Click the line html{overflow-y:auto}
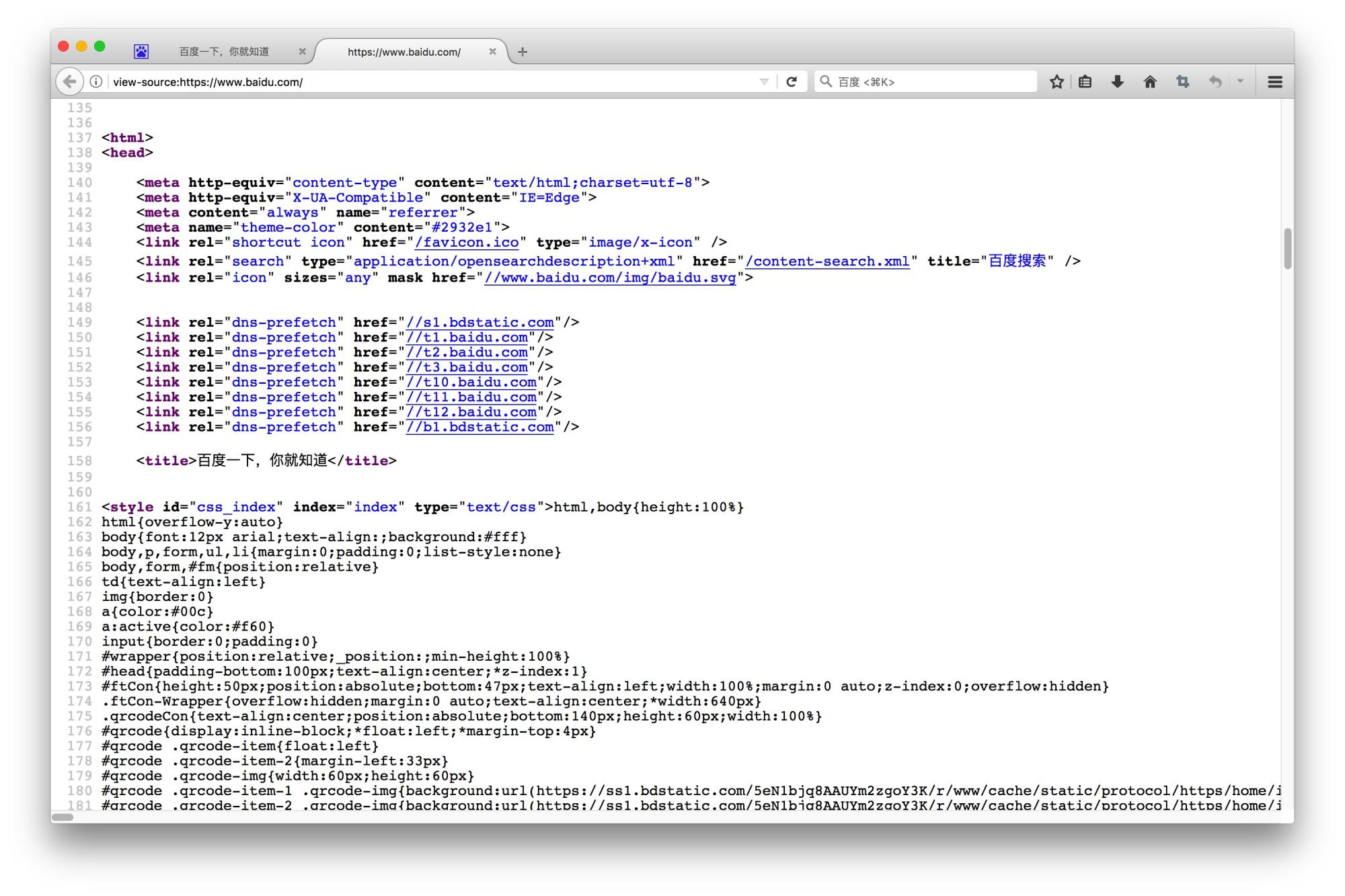Screen dimensions: 1345x896 192,522
